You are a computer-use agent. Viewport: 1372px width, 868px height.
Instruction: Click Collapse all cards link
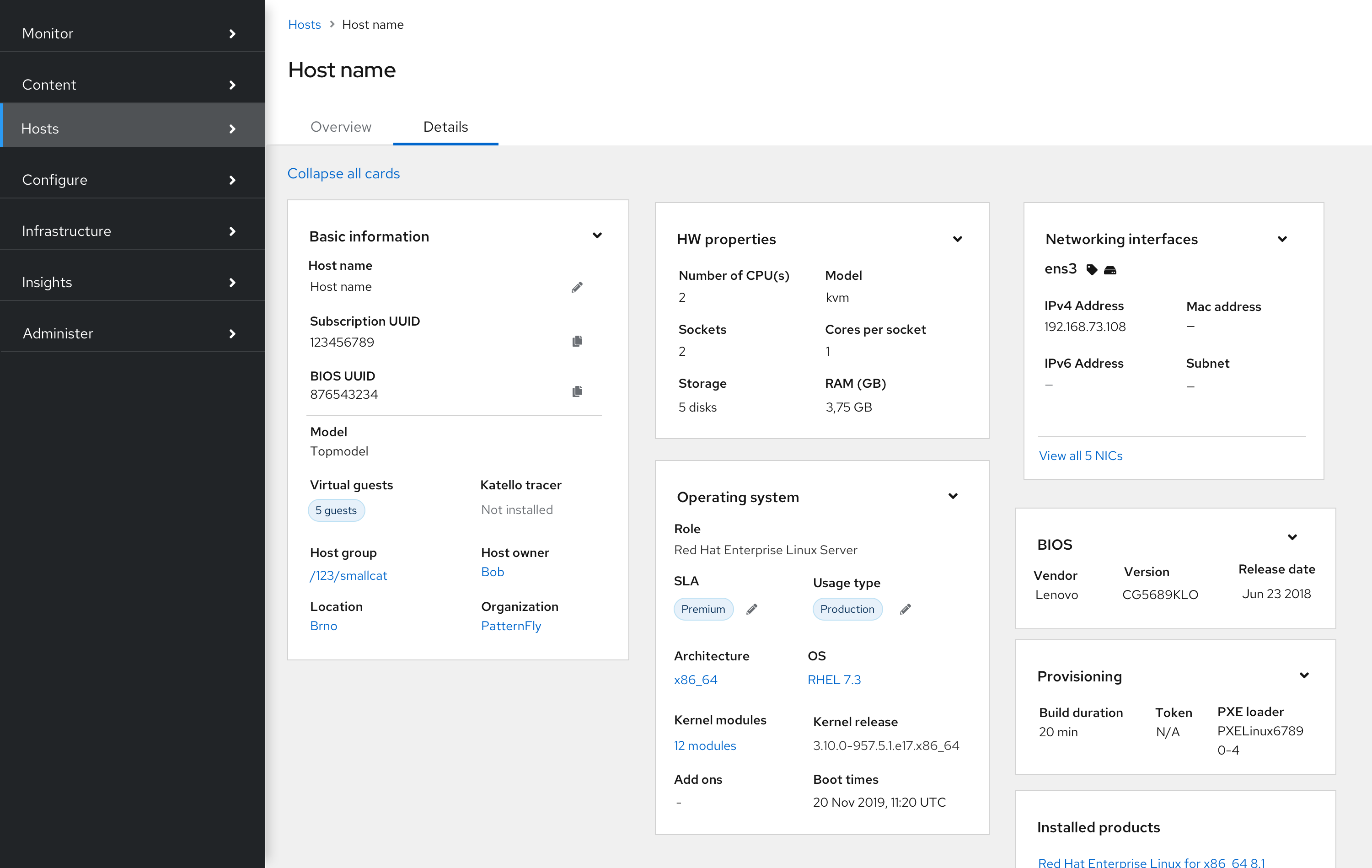(x=343, y=173)
